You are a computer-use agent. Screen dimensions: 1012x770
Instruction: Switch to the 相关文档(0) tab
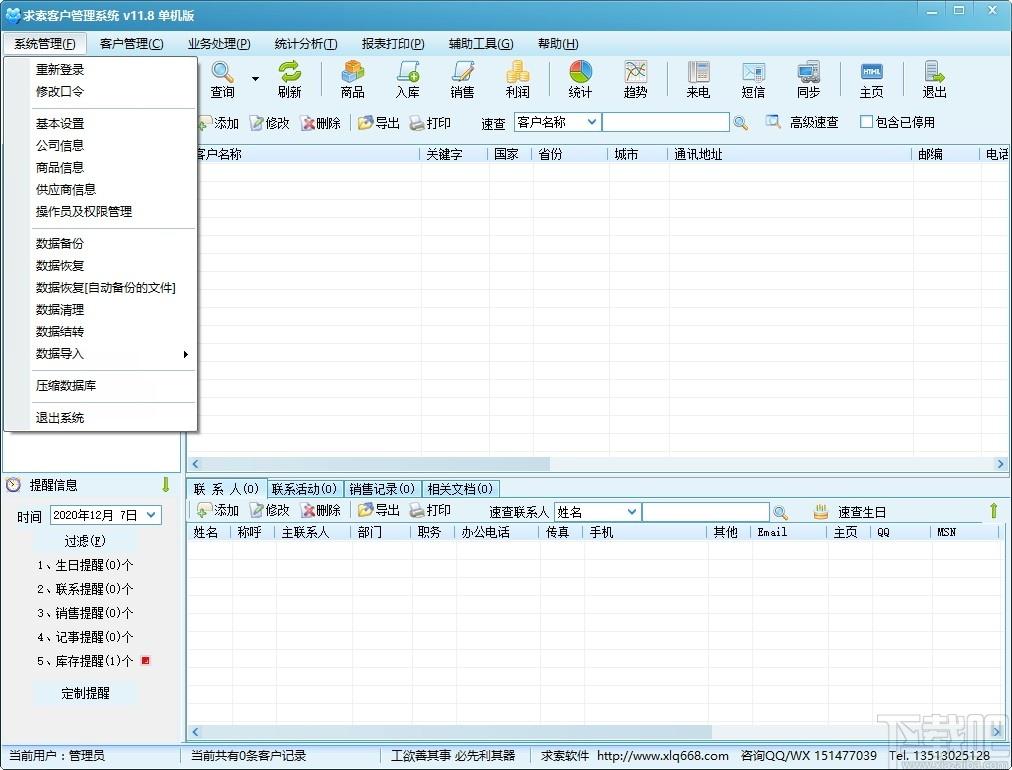[460, 489]
